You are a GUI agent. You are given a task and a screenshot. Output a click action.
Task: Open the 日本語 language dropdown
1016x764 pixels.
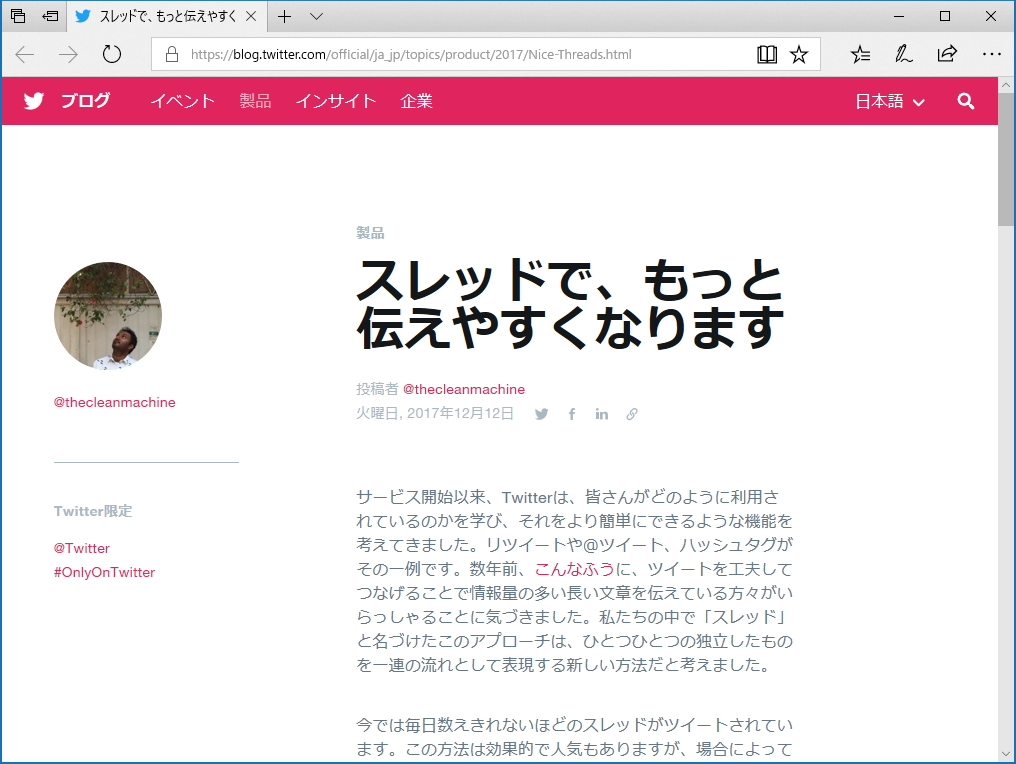(x=888, y=100)
